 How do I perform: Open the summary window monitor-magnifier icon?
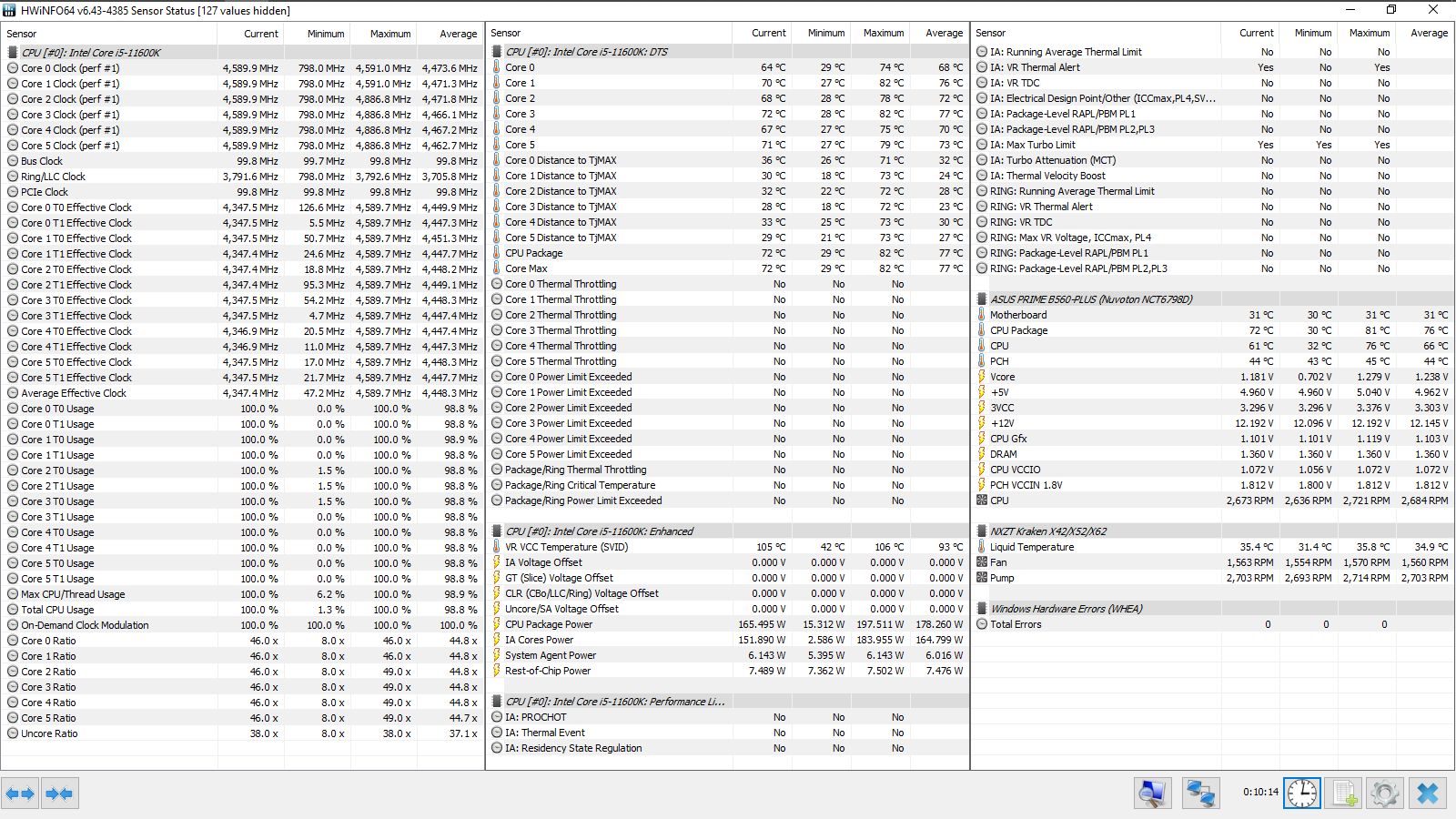click(1153, 794)
